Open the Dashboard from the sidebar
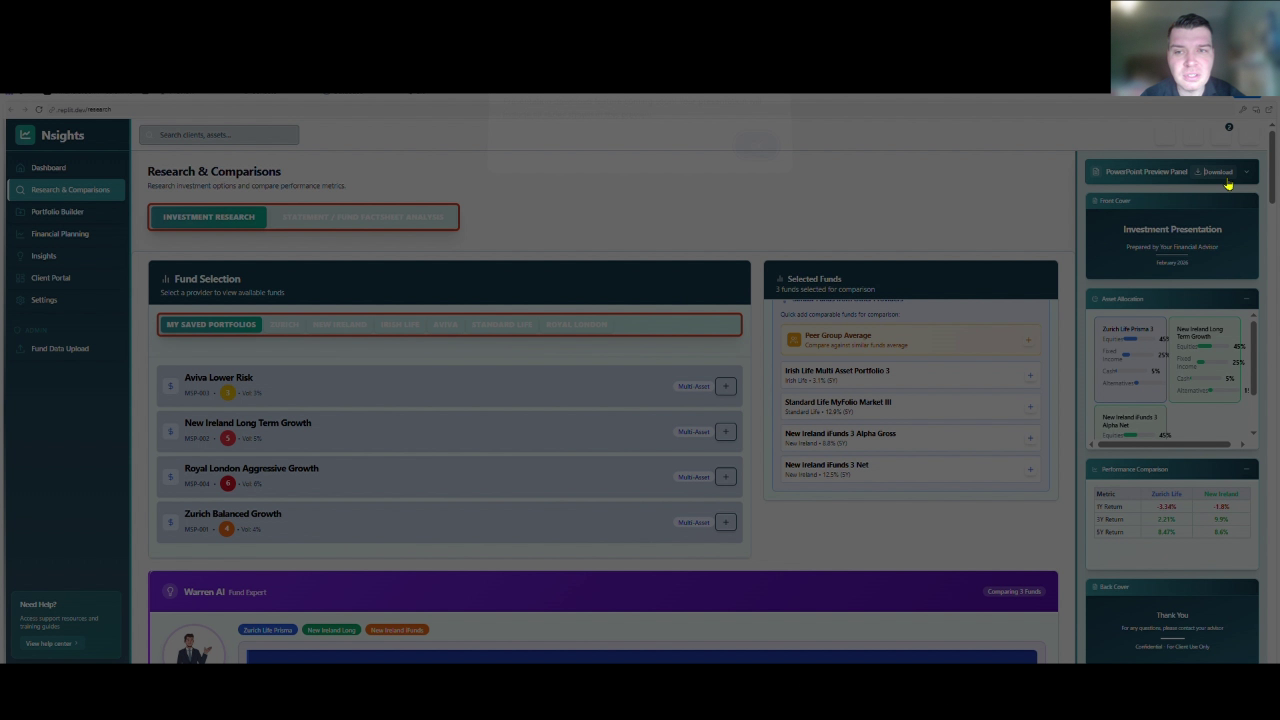The width and height of the screenshot is (1280, 720). click(48, 168)
